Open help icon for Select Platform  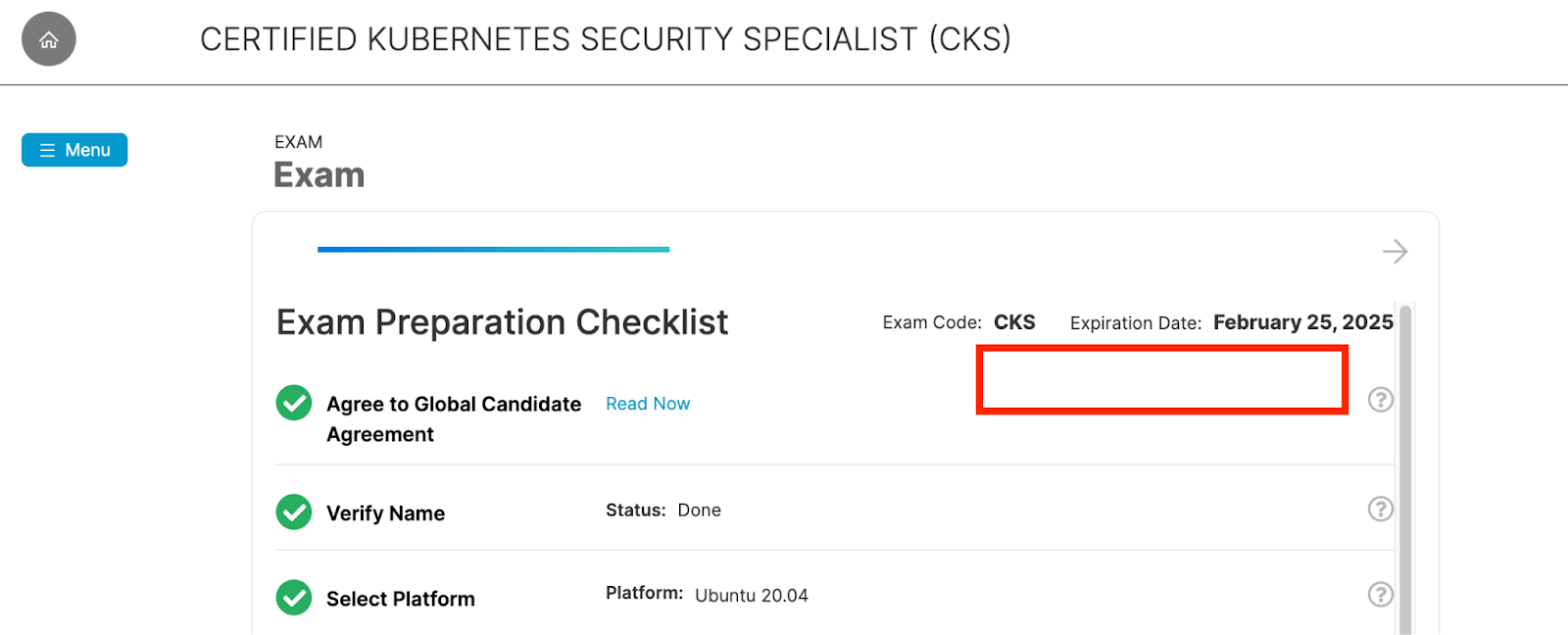1381,594
